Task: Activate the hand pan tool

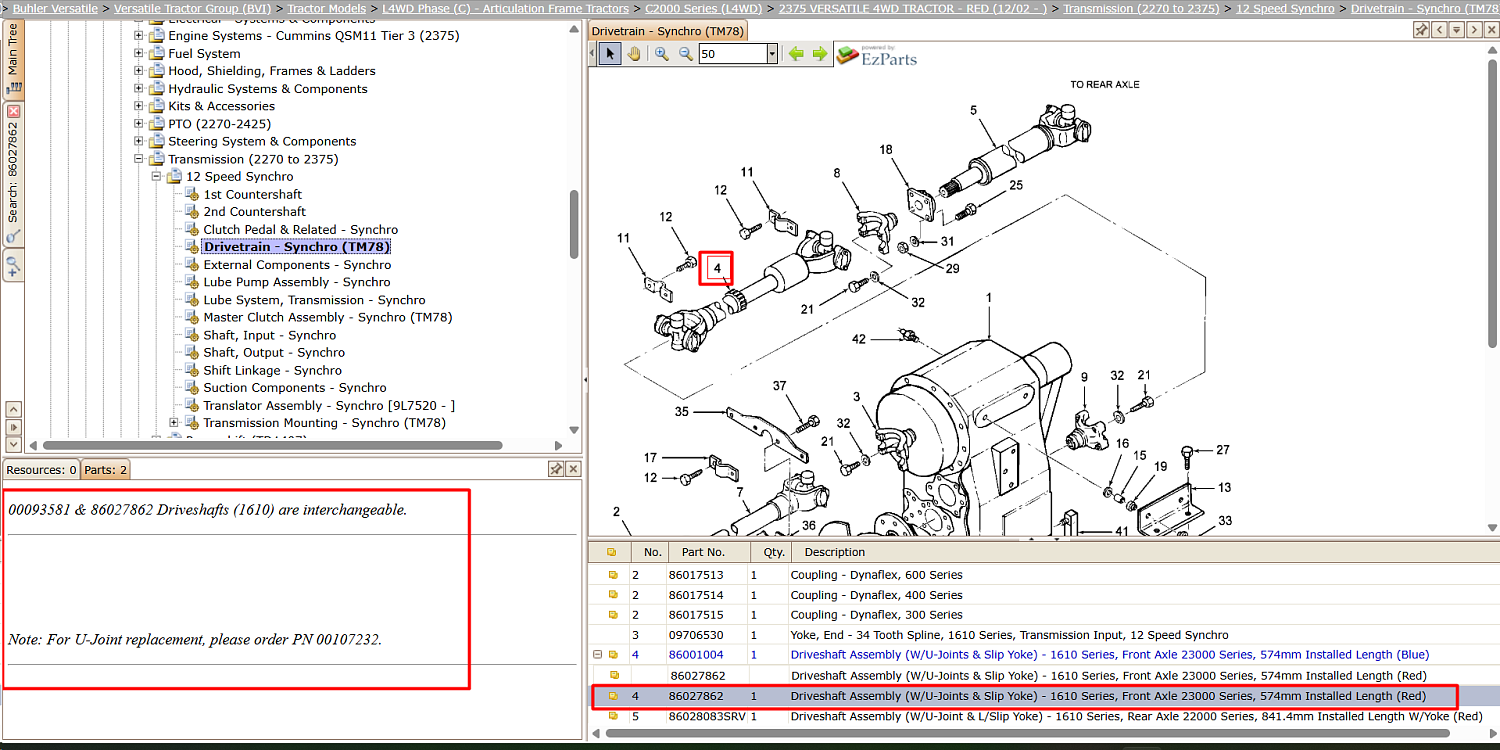Action: [x=634, y=54]
